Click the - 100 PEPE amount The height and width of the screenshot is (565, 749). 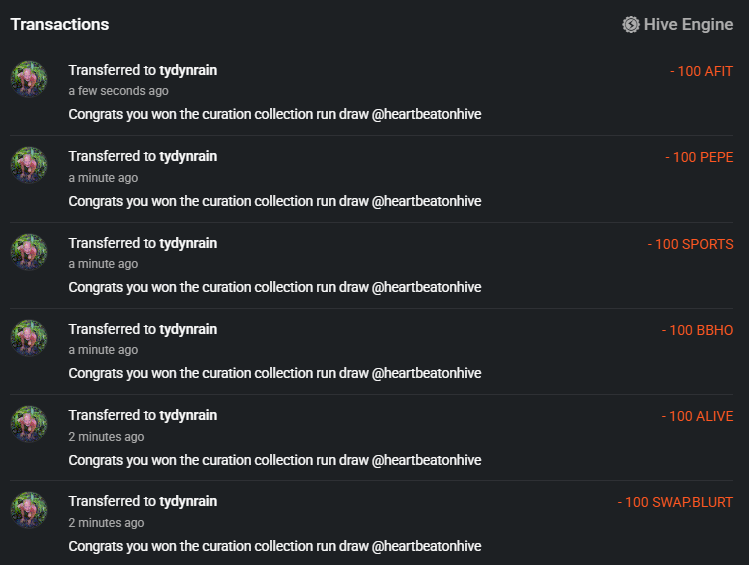point(699,157)
